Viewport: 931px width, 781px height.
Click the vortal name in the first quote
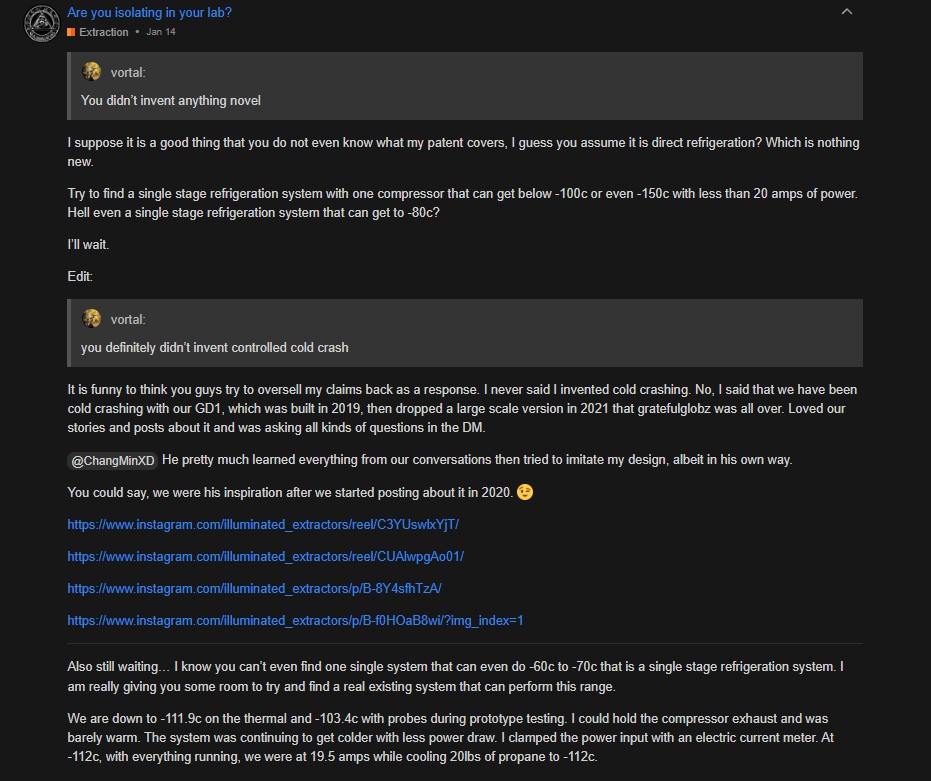tap(128, 72)
